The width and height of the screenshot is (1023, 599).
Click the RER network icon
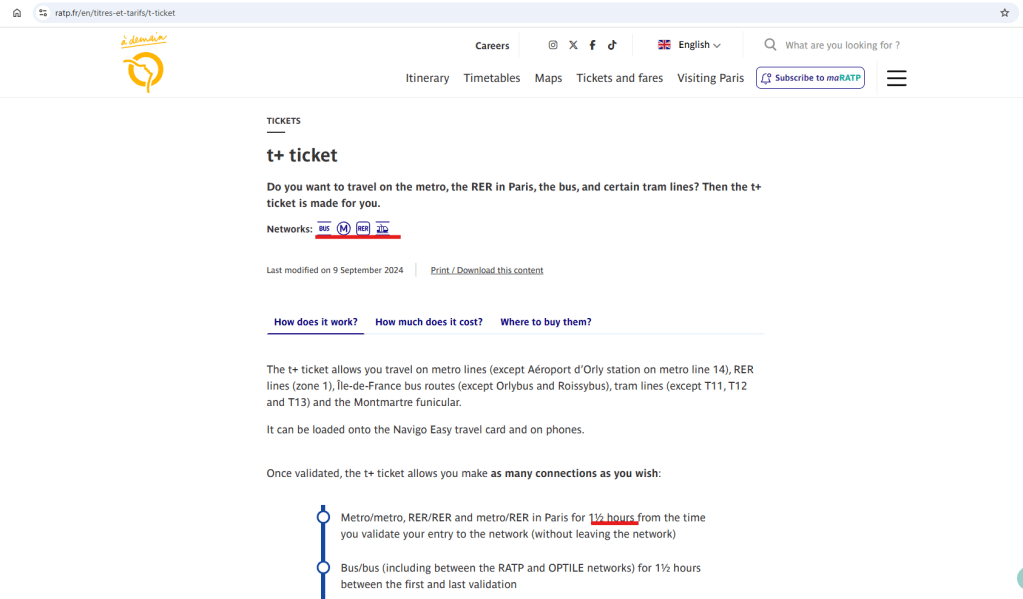(363, 228)
